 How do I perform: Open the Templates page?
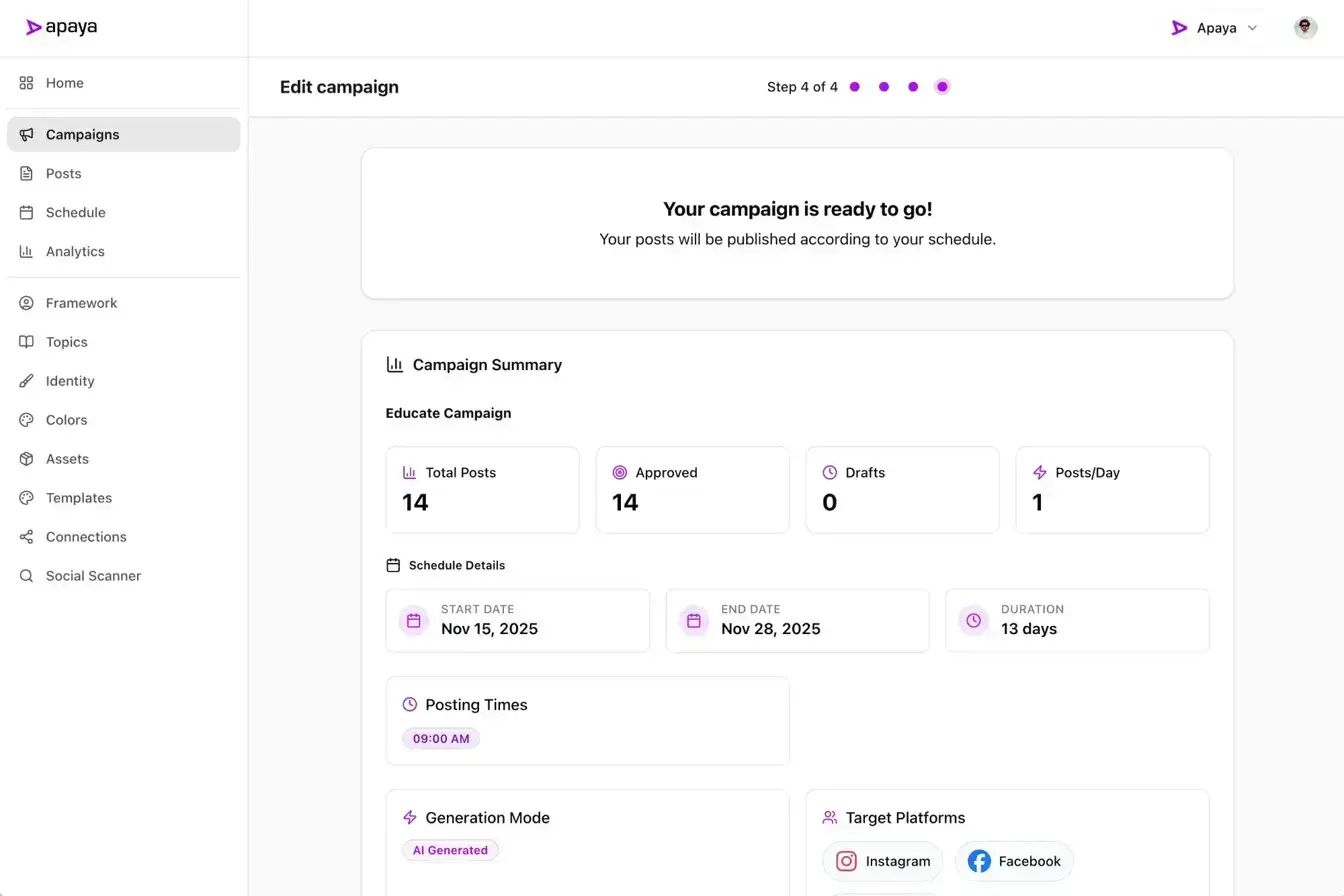[x=78, y=498]
